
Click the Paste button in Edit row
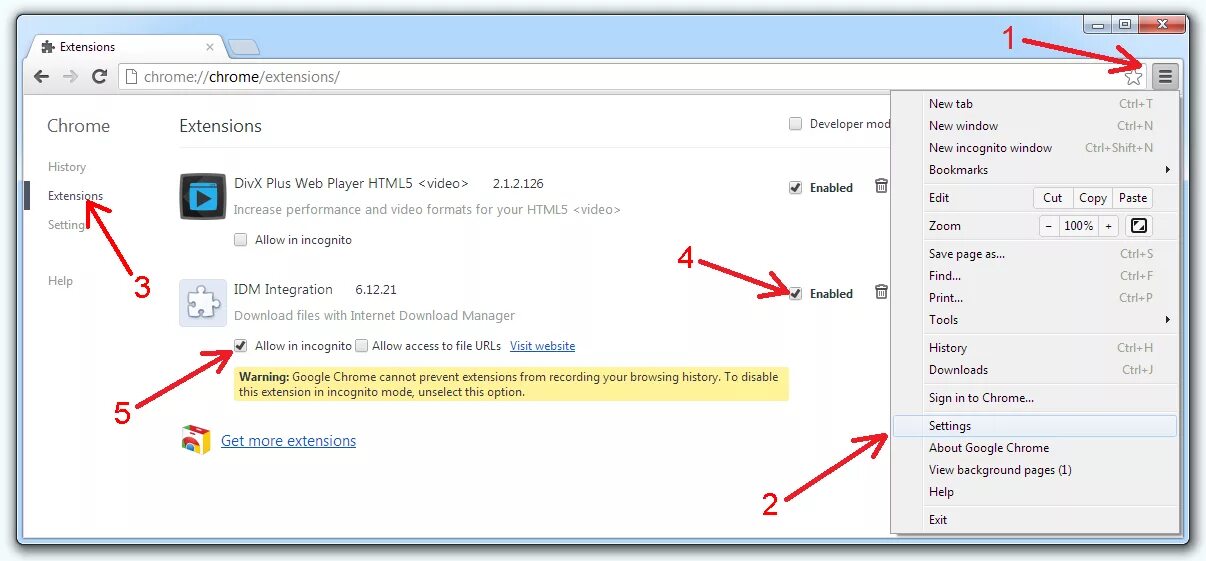[x=1132, y=198]
